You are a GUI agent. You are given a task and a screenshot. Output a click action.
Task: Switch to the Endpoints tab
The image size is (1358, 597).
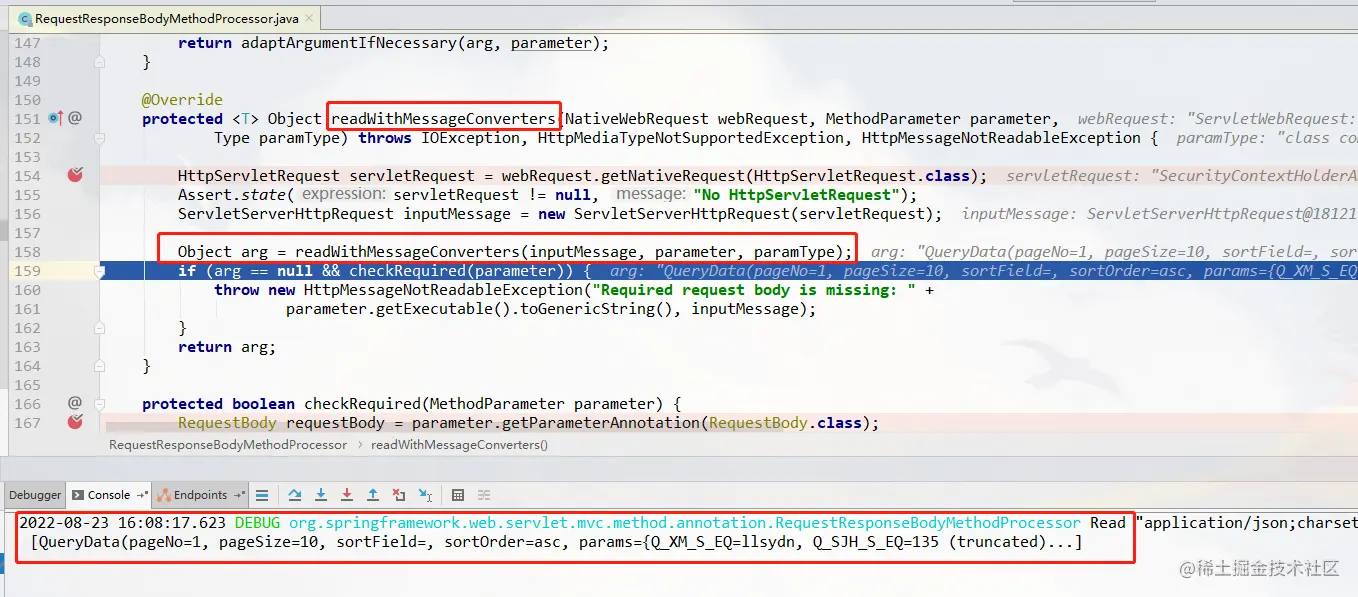(200, 495)
